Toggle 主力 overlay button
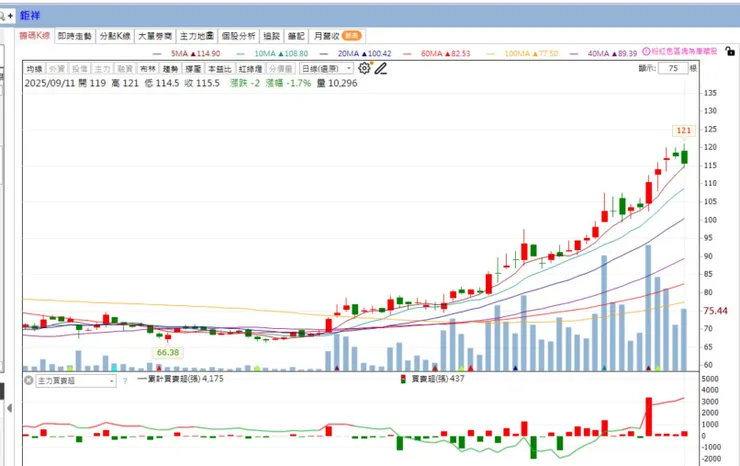Viewport: 740px width, 466px height. [102, 69]
